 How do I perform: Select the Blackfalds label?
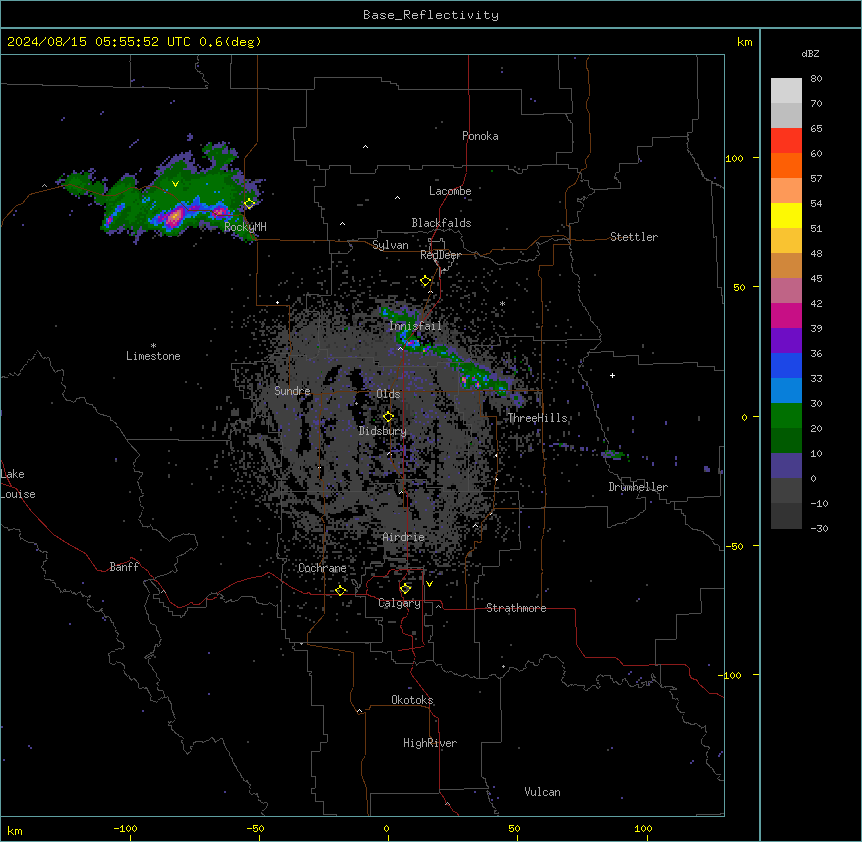tap(441, 223)
